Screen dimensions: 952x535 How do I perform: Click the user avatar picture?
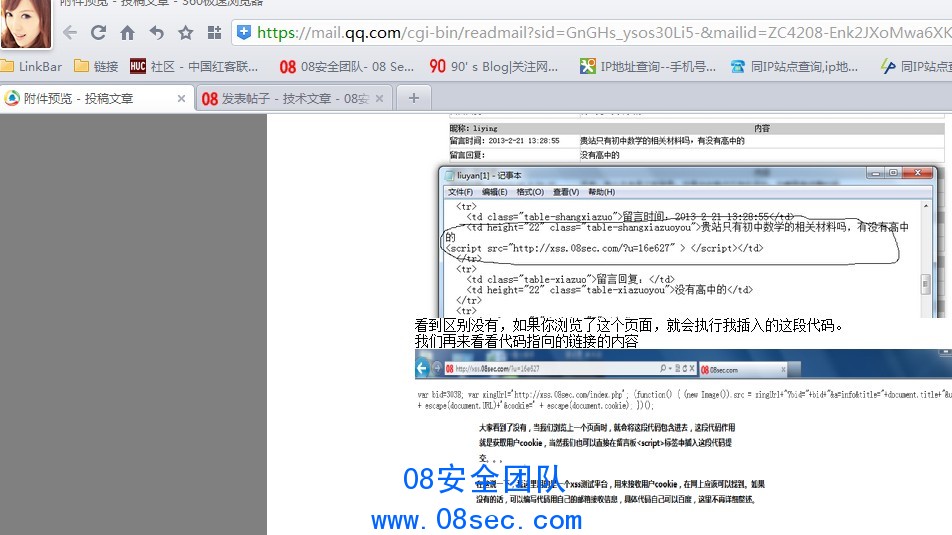(26, 23)
